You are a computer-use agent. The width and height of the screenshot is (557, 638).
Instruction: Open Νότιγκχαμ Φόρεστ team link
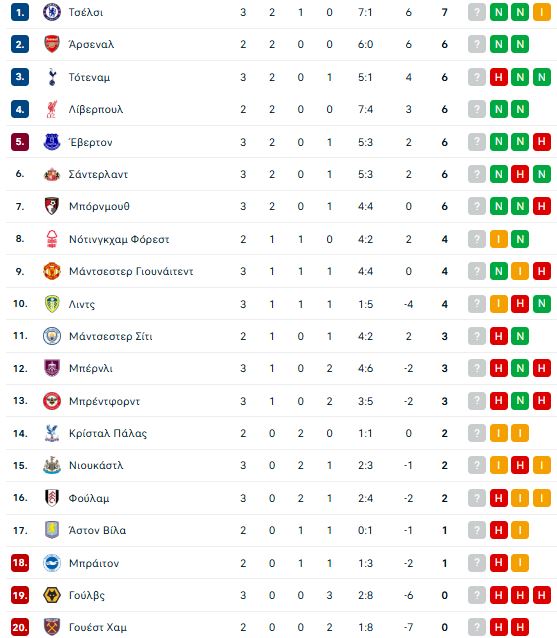119,239
